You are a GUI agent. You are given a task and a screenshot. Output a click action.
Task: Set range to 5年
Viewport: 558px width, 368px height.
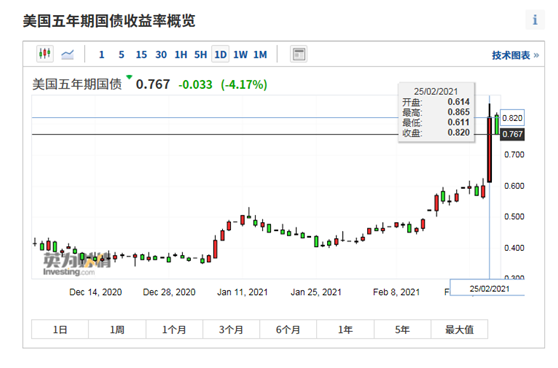[402, 330]
